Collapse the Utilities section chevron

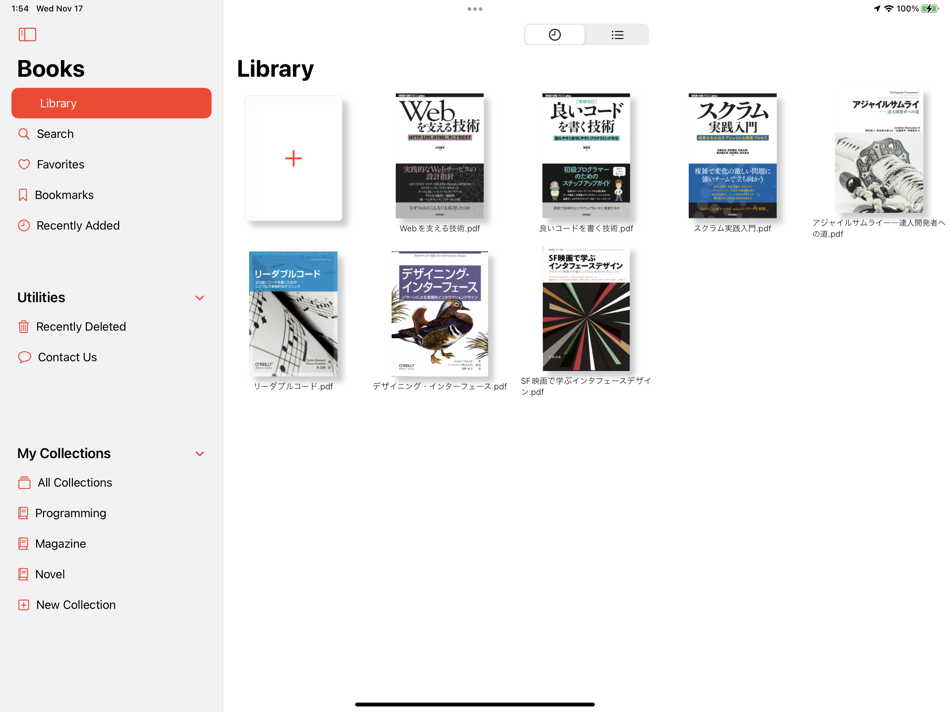[200, 298]
